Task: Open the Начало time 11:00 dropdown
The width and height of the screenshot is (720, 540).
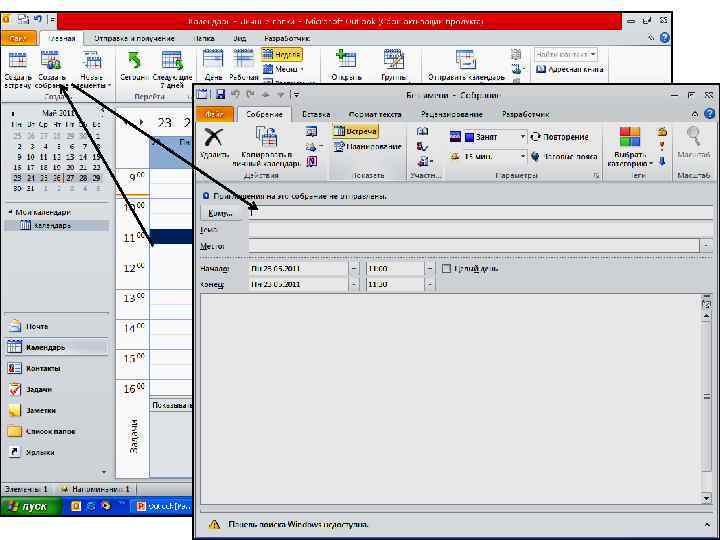Action: (429, 269)
